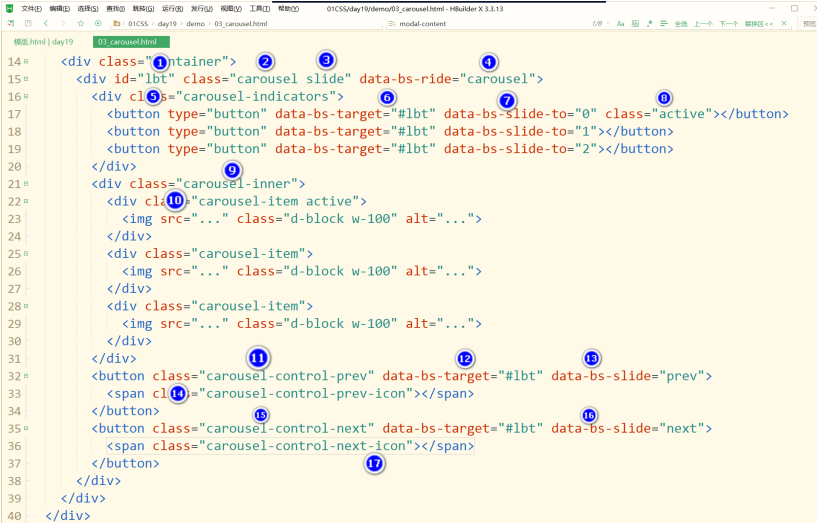
Task: Toggle whole-word match search option
Action: pos(635,24)
